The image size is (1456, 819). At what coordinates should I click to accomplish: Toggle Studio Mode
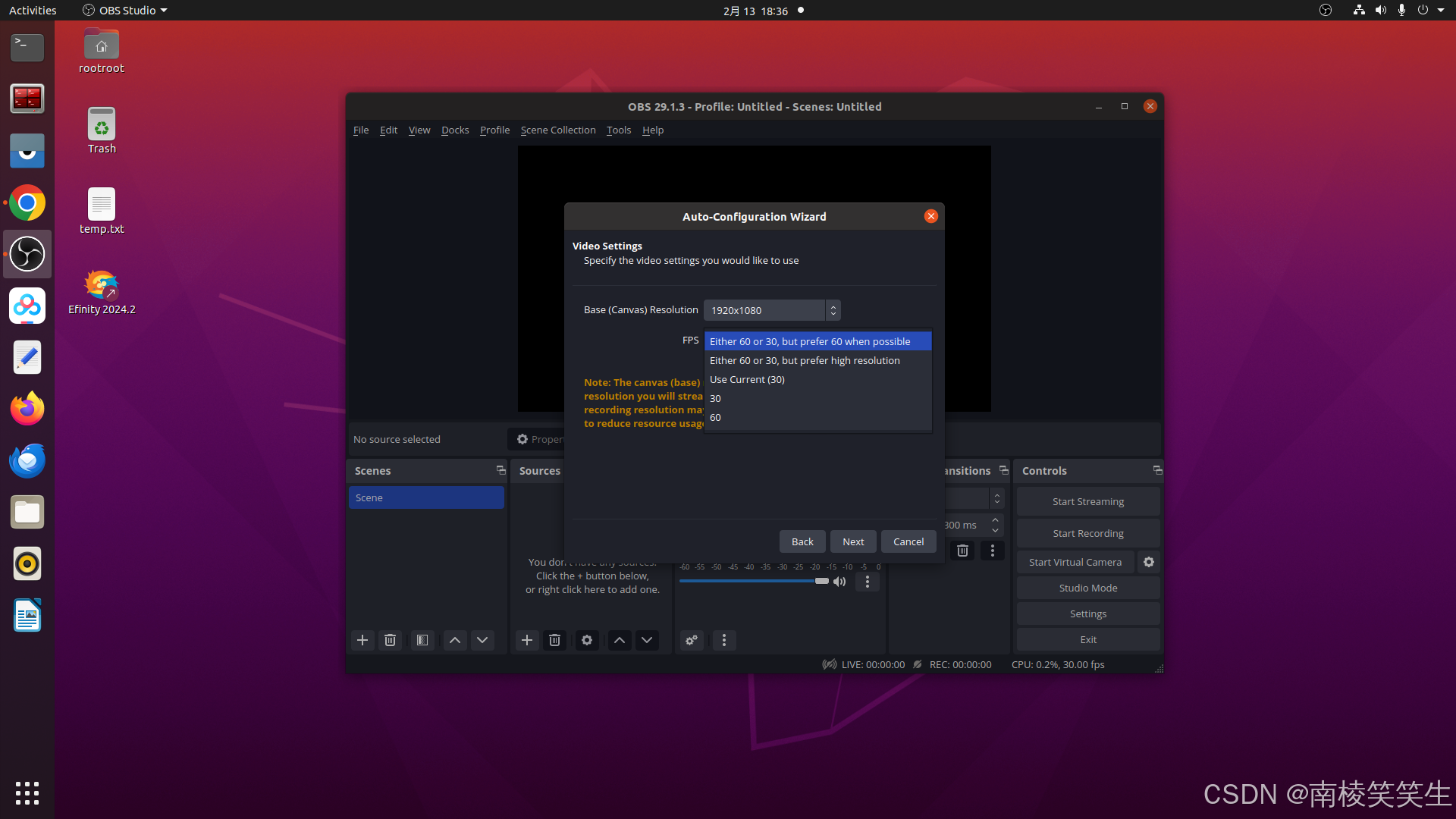point(1087,588)
